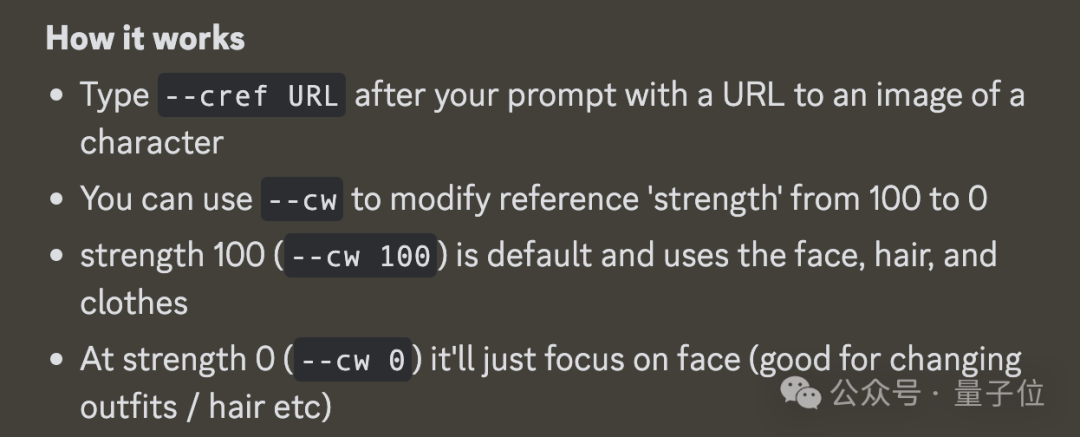Viewport: 1080px width, 437px height.
Task: Click the bullet point before 'You can use'
Action: coord(58,199)
